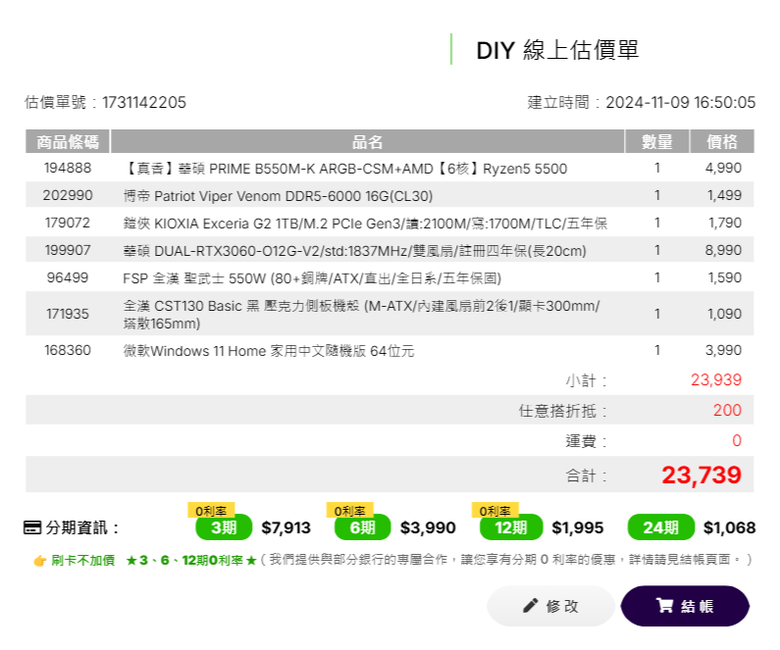780x650 pixels.
Task: Click the Patriot Viper Venom DDR5-6000 product name
Action: pos(278,196)
